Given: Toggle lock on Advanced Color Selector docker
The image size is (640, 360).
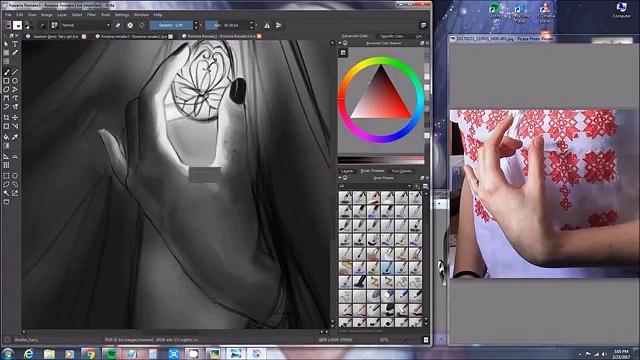Looking at the screenshot, I should [345, 43].
